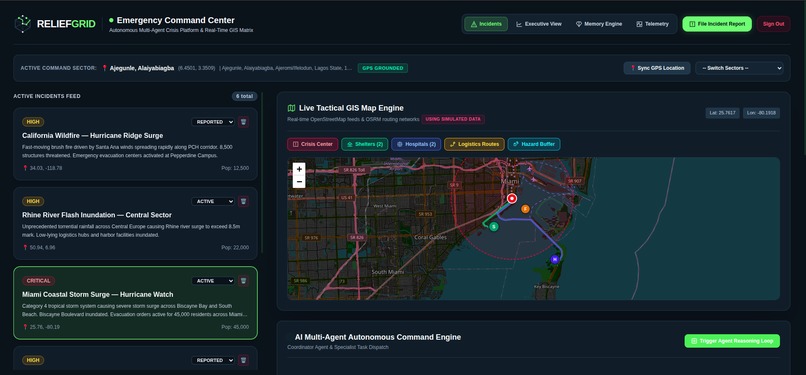
Task: Open the Switch Sectors dropdown
Action: [739, 68]
